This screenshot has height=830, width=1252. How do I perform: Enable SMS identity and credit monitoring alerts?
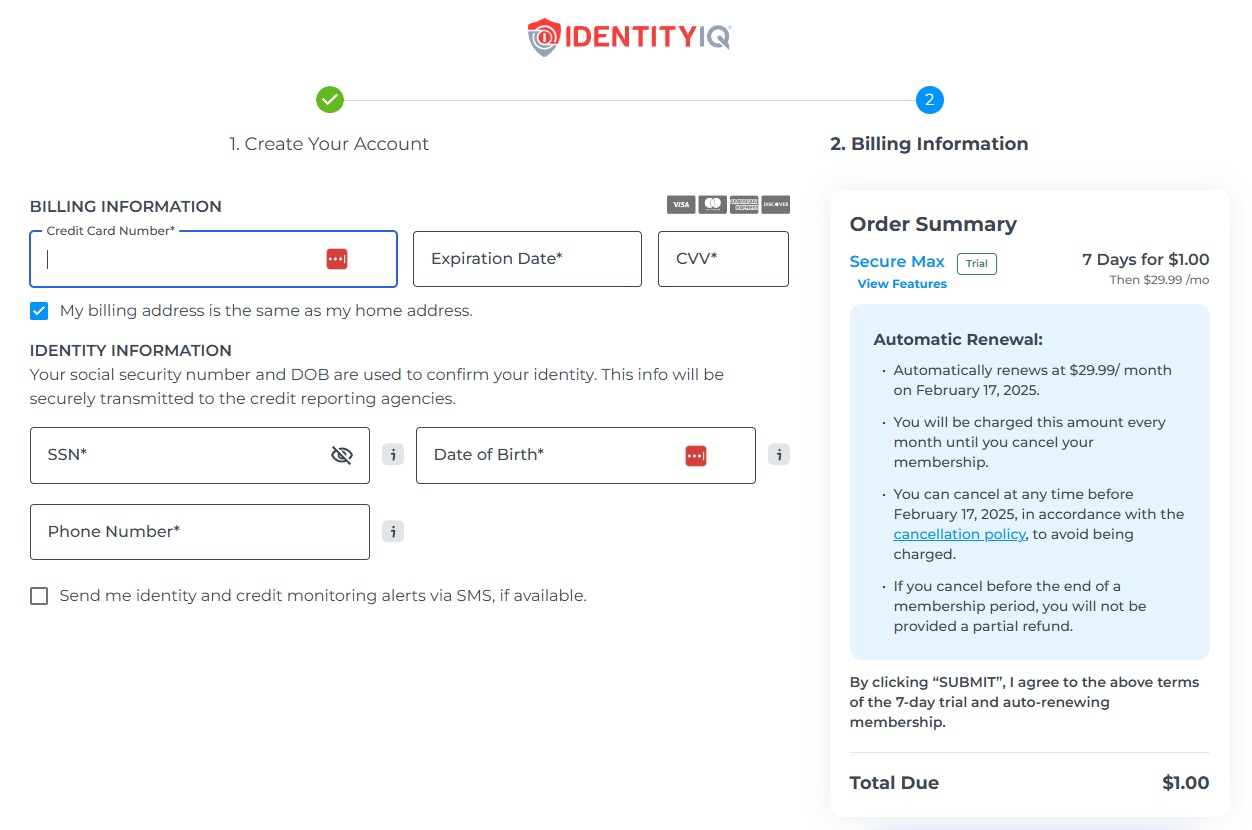pos(39,596)
